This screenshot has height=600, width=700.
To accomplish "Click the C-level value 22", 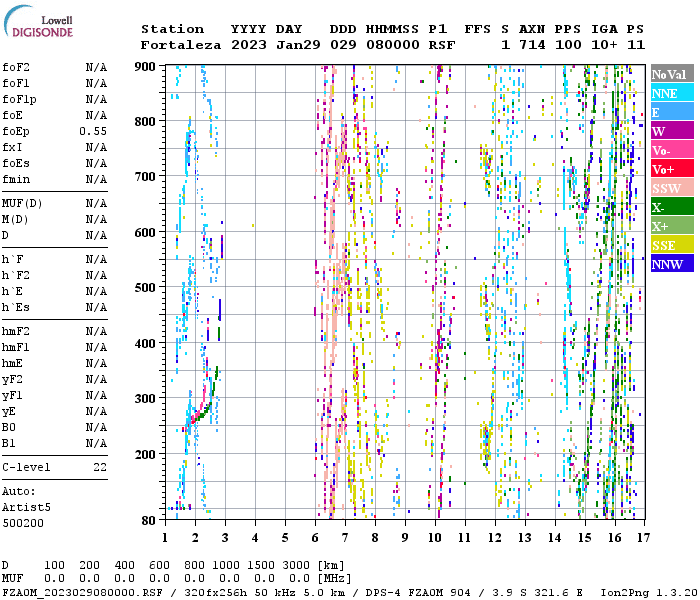I will (100, 467).
